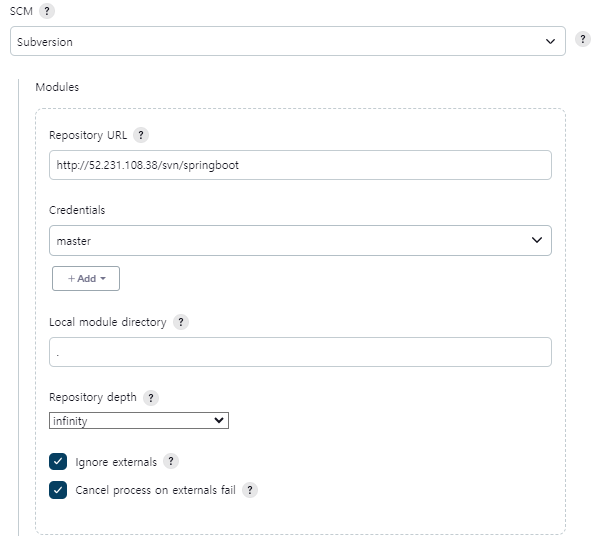Click into Local module directory field
Viewport: 599px width, 536px height.
pyautogui.click(x=300, y=352)
